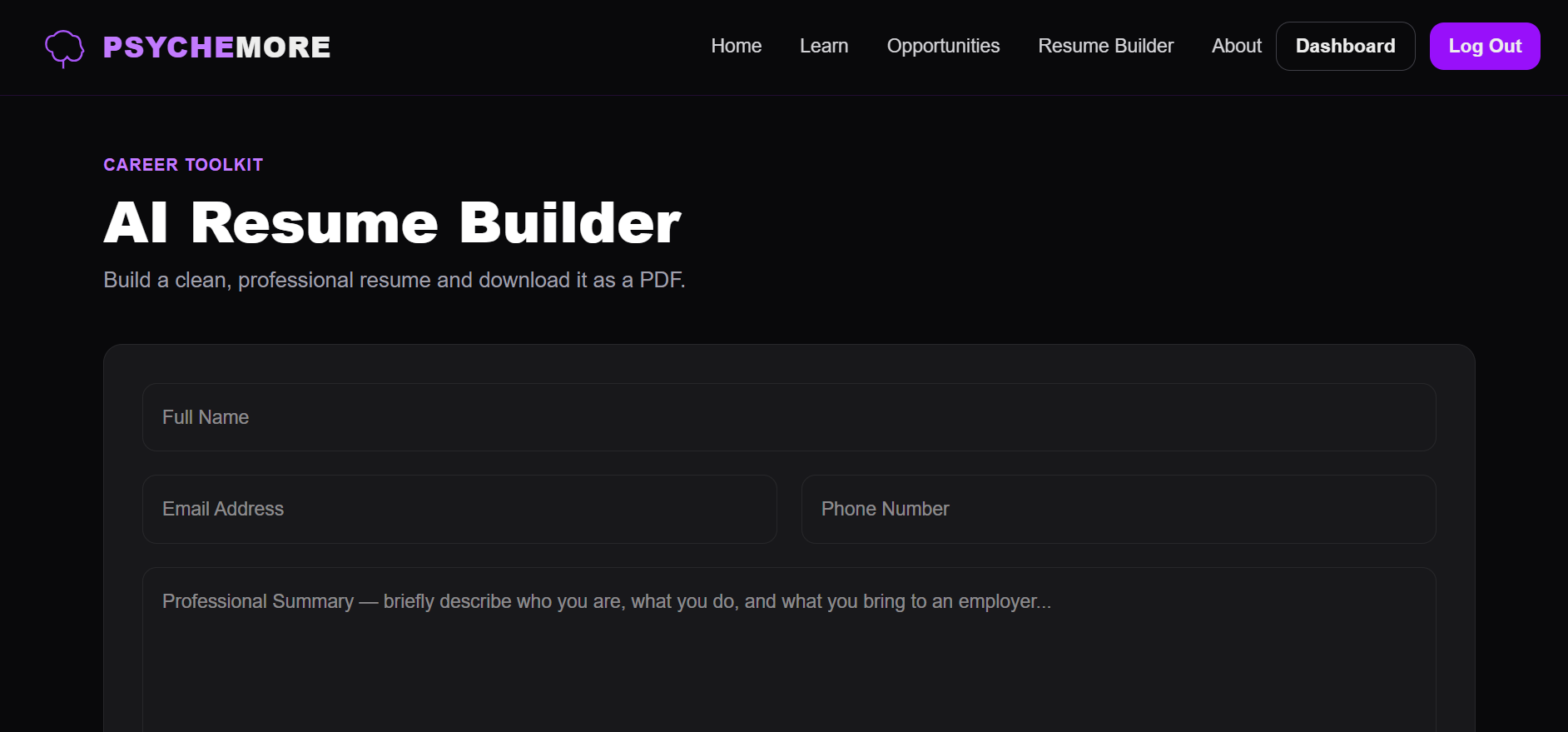The width and height of the screenshot is (1568, 732).
Task: Focus the Full Name field
Action: [789, 417]
